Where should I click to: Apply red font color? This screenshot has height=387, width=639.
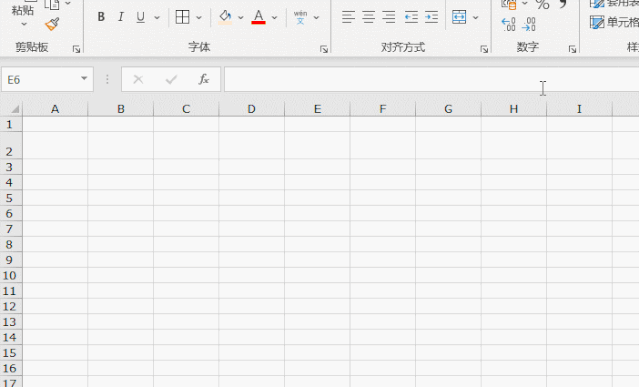coord(258,17)
